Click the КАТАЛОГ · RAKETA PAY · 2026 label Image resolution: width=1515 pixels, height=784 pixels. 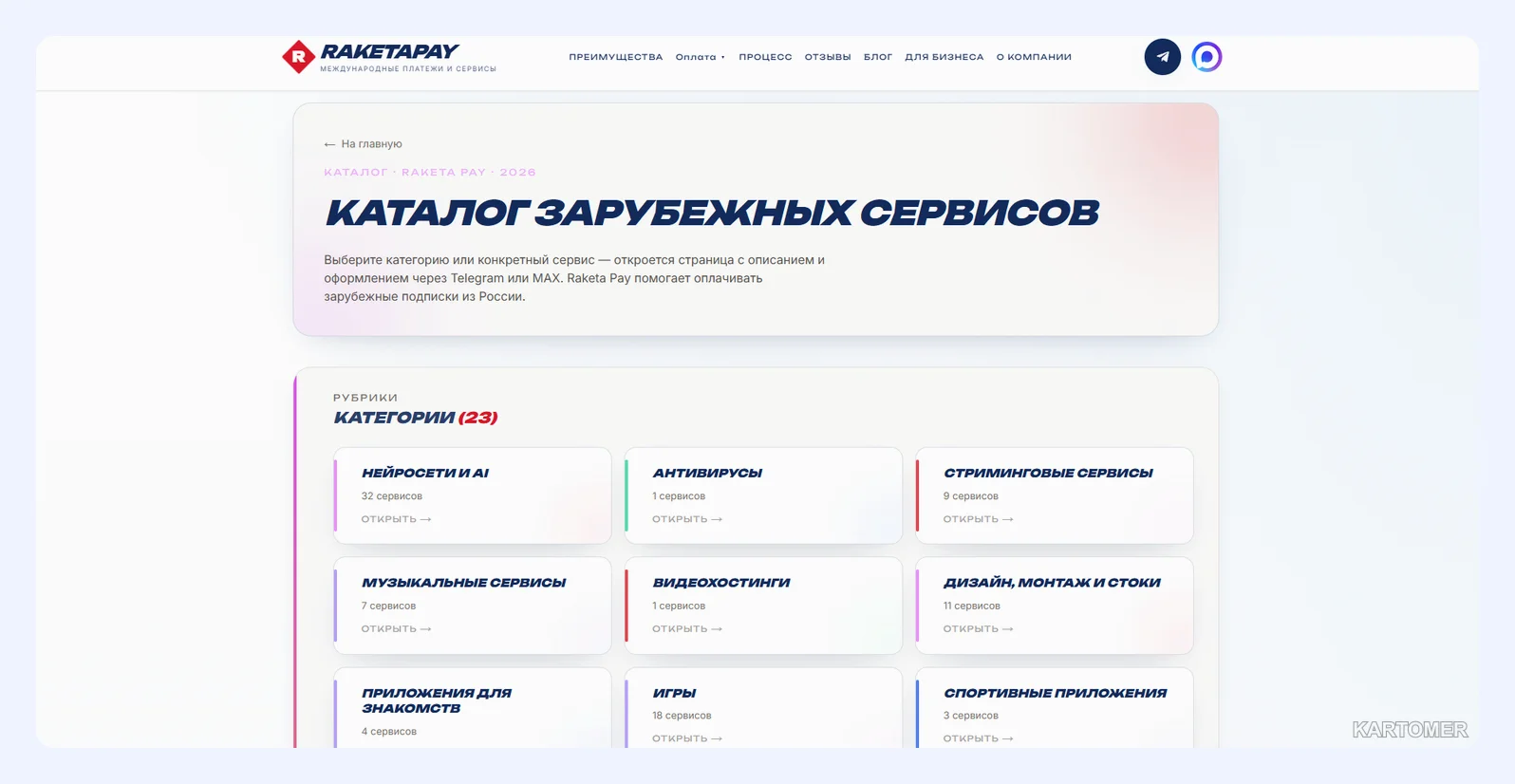click(430, 173)
